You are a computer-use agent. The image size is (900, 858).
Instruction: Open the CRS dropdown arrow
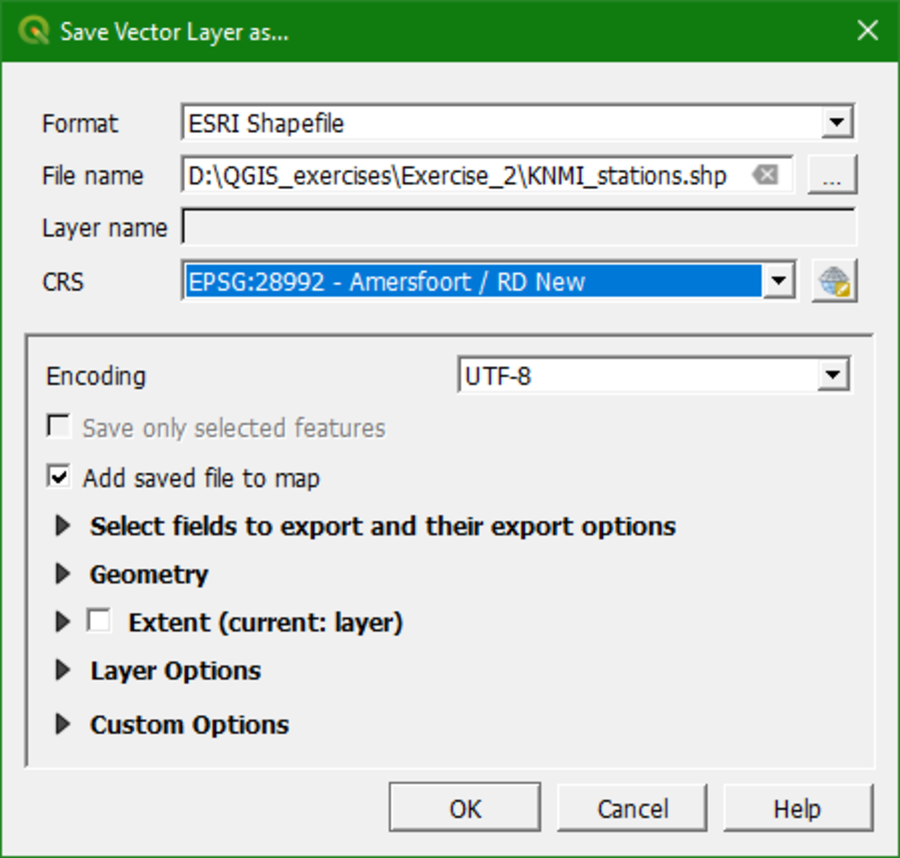pos(779,281)
